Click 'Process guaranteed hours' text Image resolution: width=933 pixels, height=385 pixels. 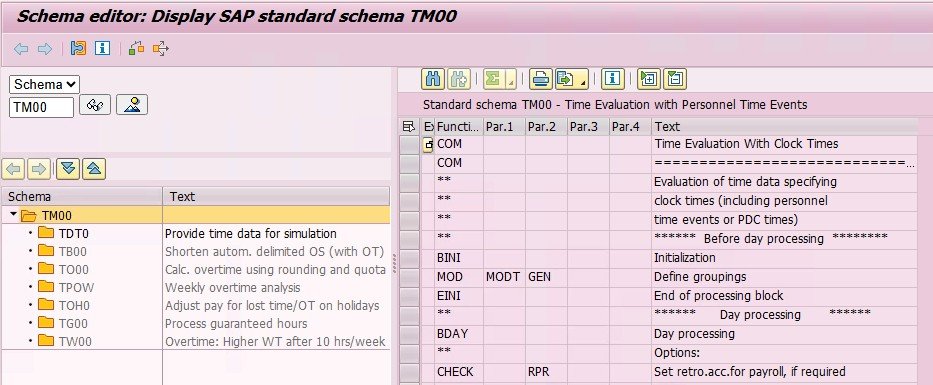[236, 324]
